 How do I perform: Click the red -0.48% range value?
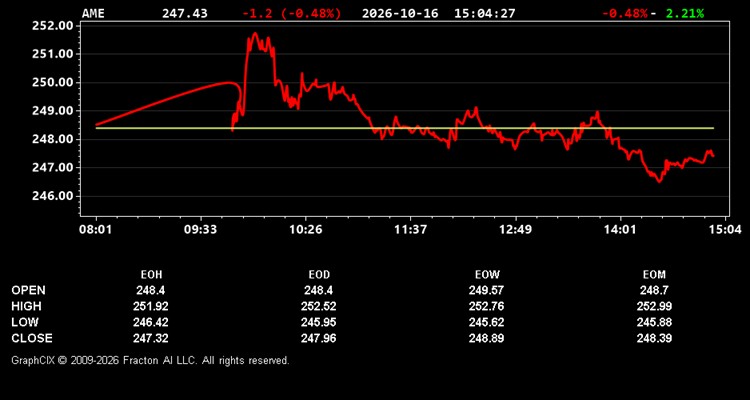click(624, 13)
